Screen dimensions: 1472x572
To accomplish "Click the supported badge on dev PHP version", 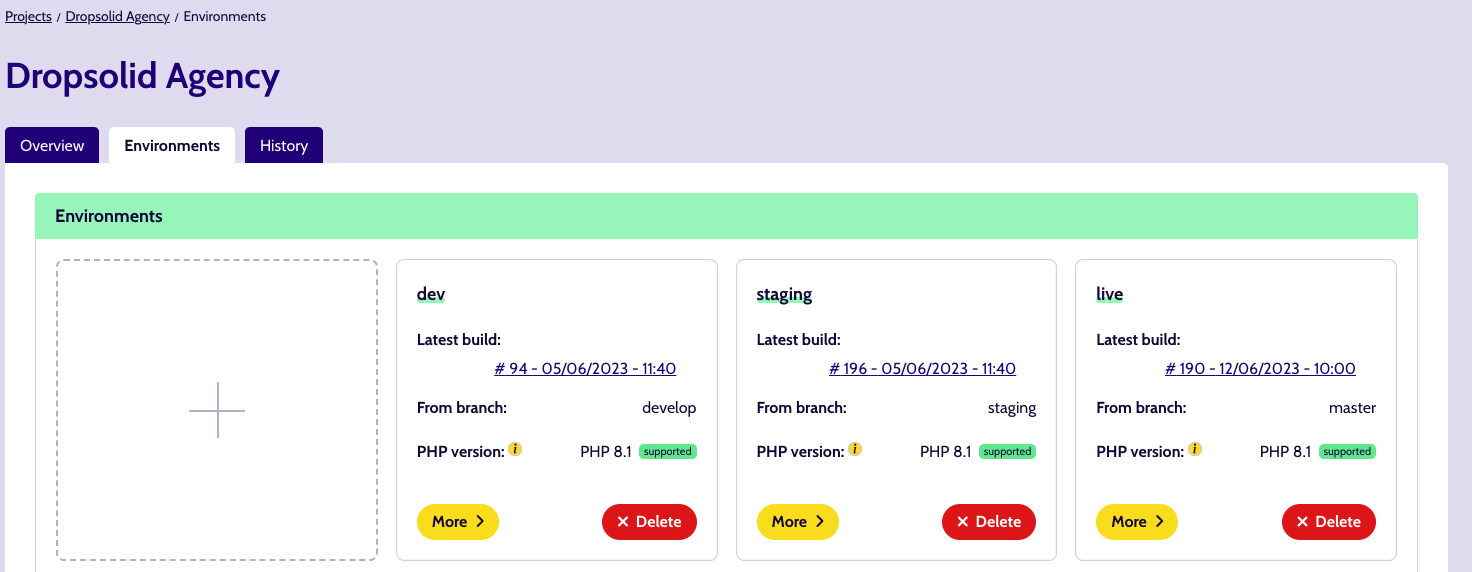I will tap(668, 452).
